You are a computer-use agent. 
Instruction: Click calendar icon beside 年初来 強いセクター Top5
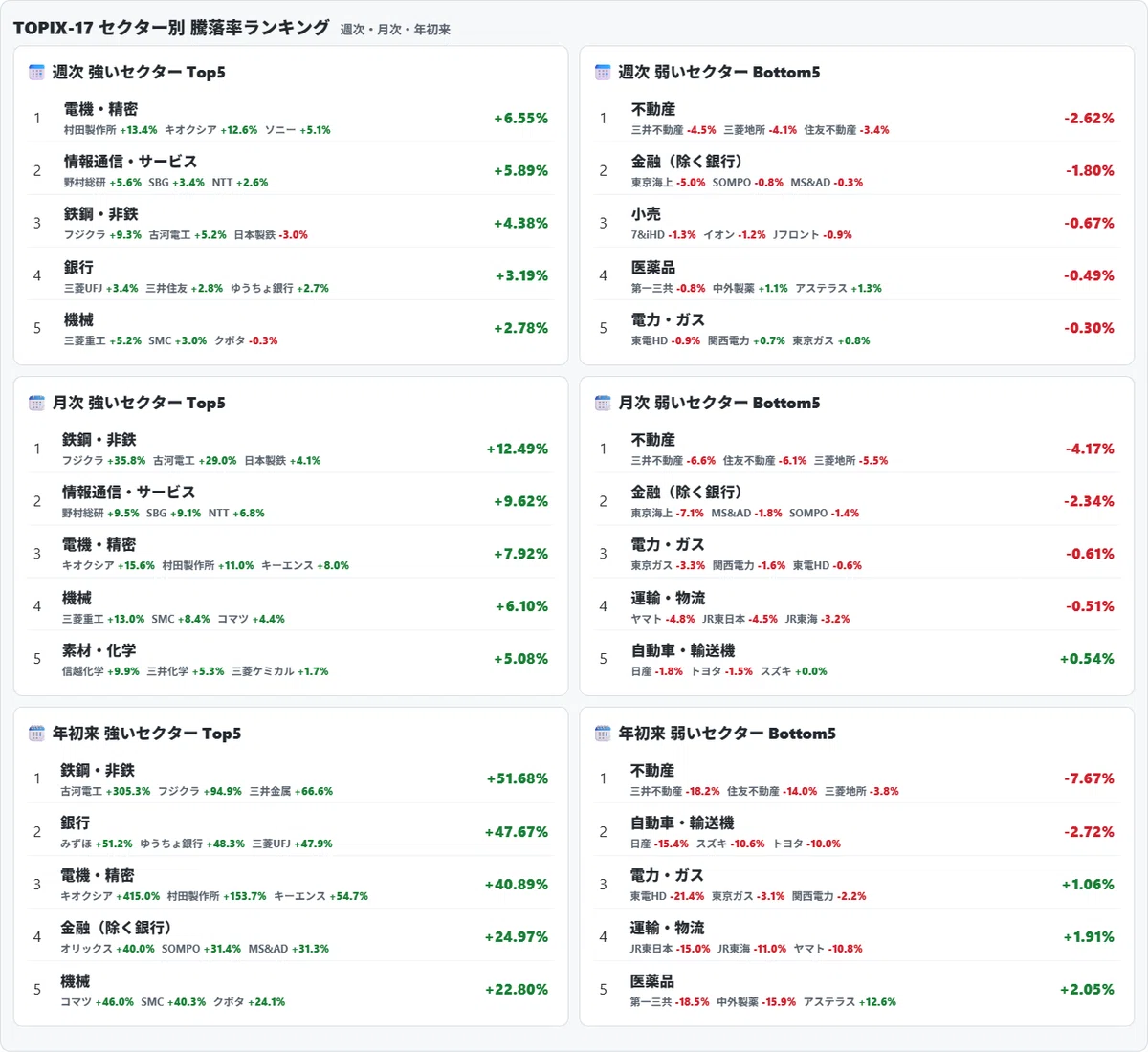[36, 734]
